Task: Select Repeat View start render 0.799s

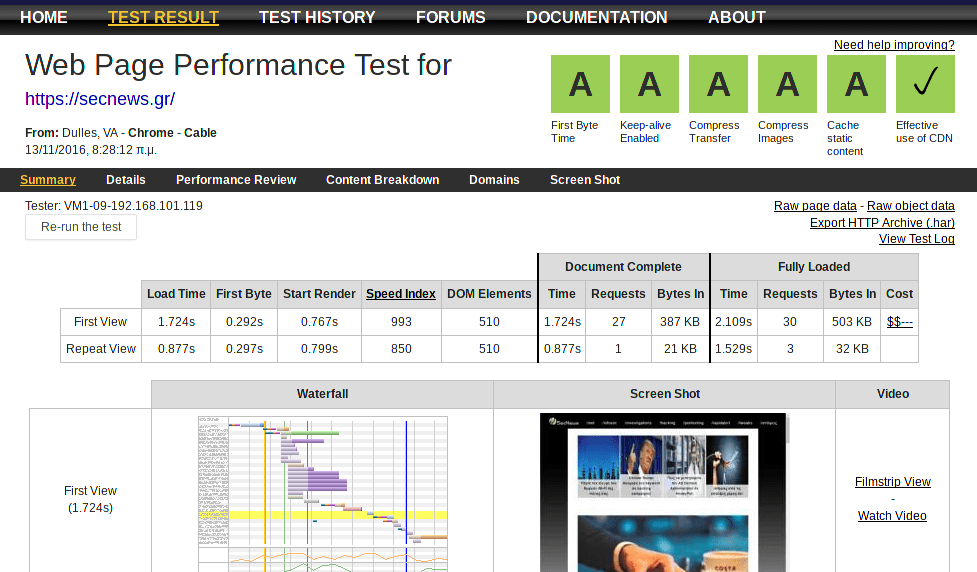Action: click(x=320, y=349)
